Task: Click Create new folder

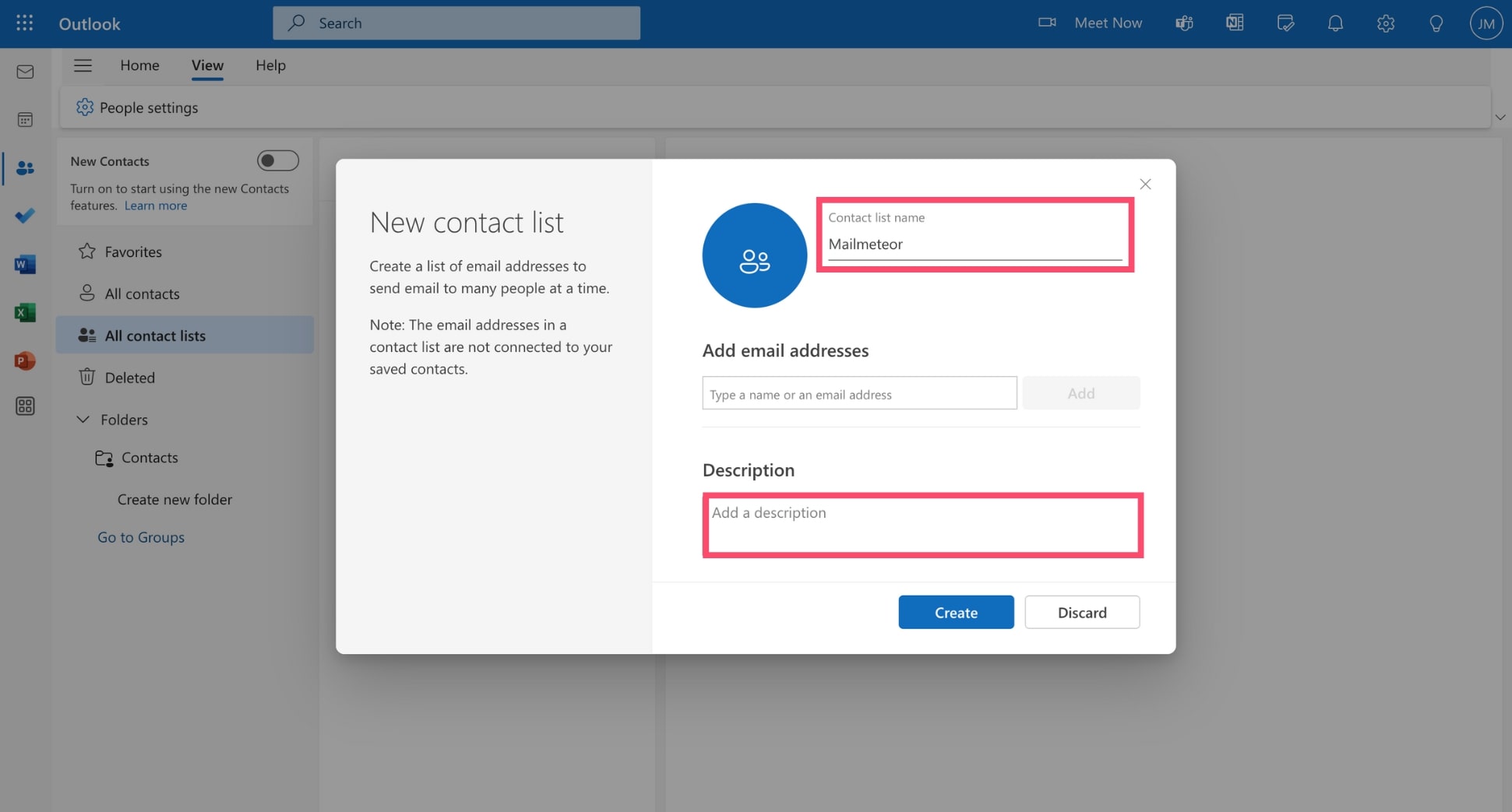Action: 174,499
